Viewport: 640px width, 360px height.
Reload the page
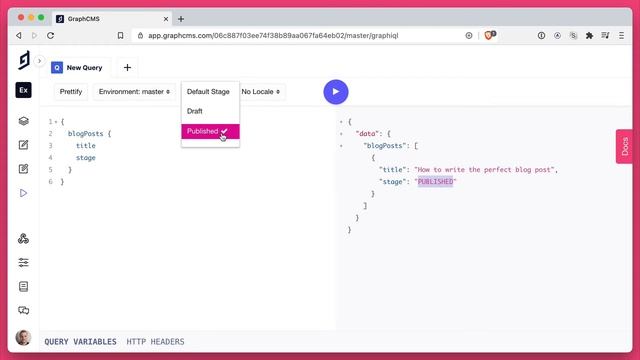[51, 36]
